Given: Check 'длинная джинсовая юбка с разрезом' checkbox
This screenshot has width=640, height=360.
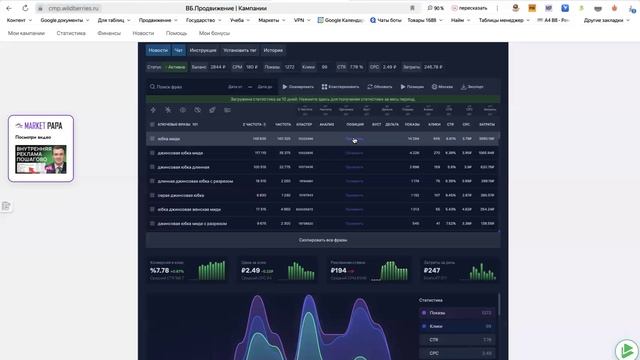Looking at the screenshot, I should tap(152, 181).
